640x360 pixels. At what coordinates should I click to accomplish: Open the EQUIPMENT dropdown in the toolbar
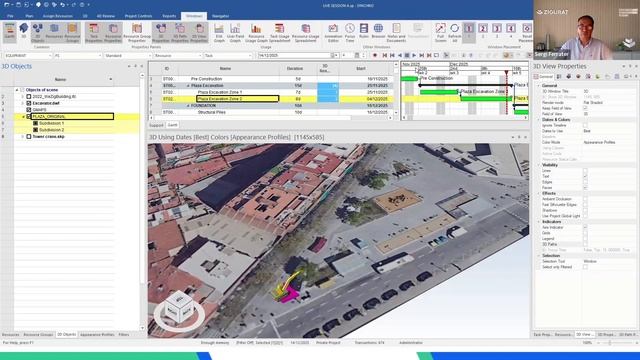(x=28, y=56)
